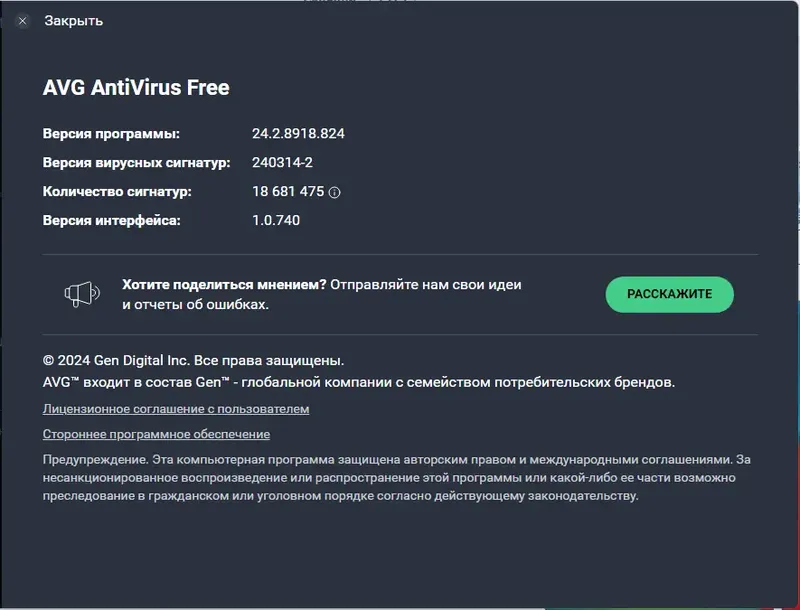The image size is (800, 610).
Task: Select interface version value 1.0.740
Action: (x=276, y=220)
